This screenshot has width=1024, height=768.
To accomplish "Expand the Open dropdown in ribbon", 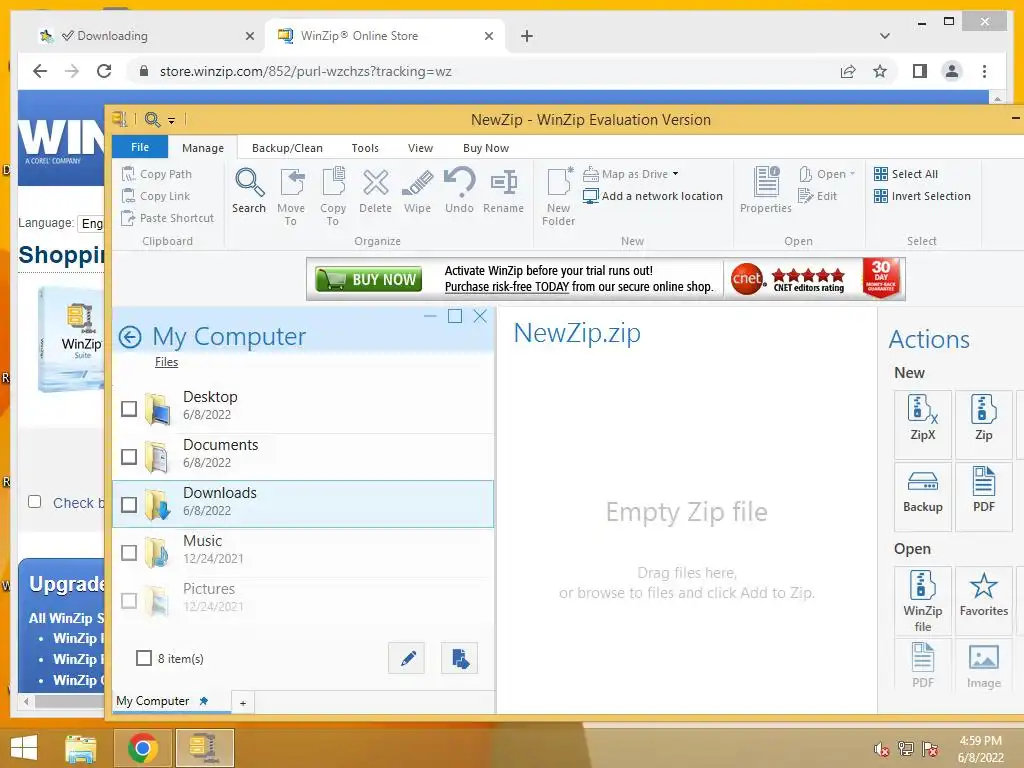I will (852, 174).
